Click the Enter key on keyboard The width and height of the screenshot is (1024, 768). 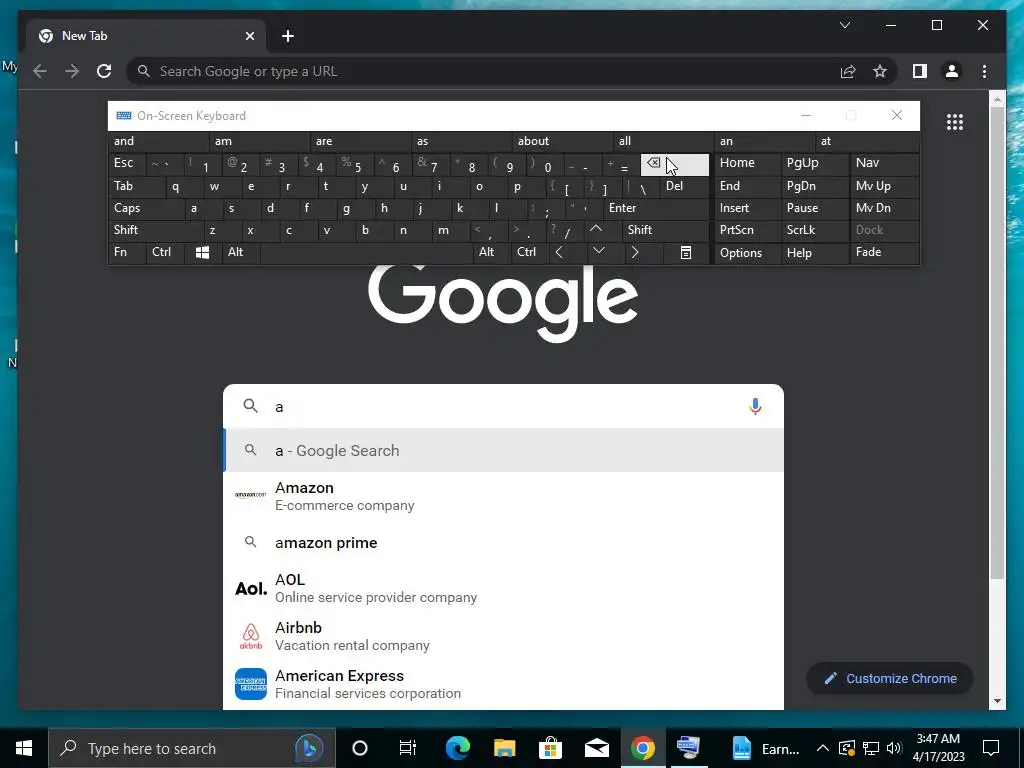[x=656, y=208]
